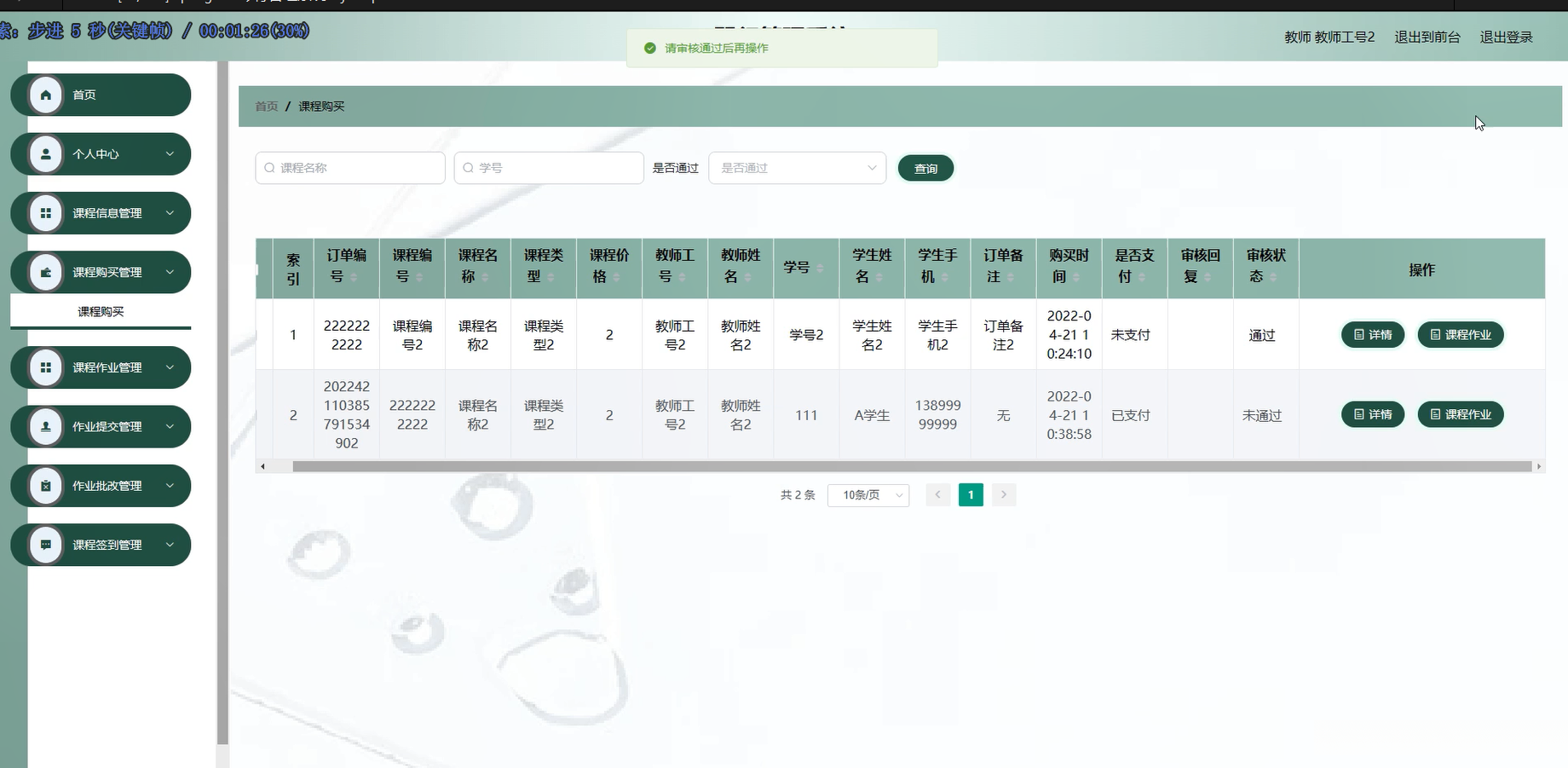The image size is (1568, 768).
Task: Click the search icon in 课程名称 field
Action: [269, 168]
